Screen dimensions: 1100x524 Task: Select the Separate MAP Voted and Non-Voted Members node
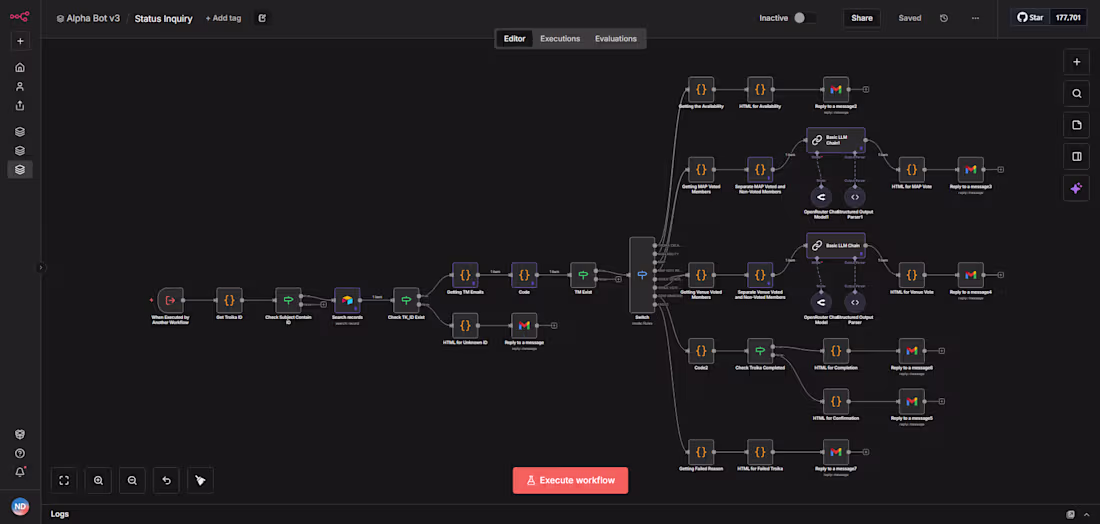(760, 169)
